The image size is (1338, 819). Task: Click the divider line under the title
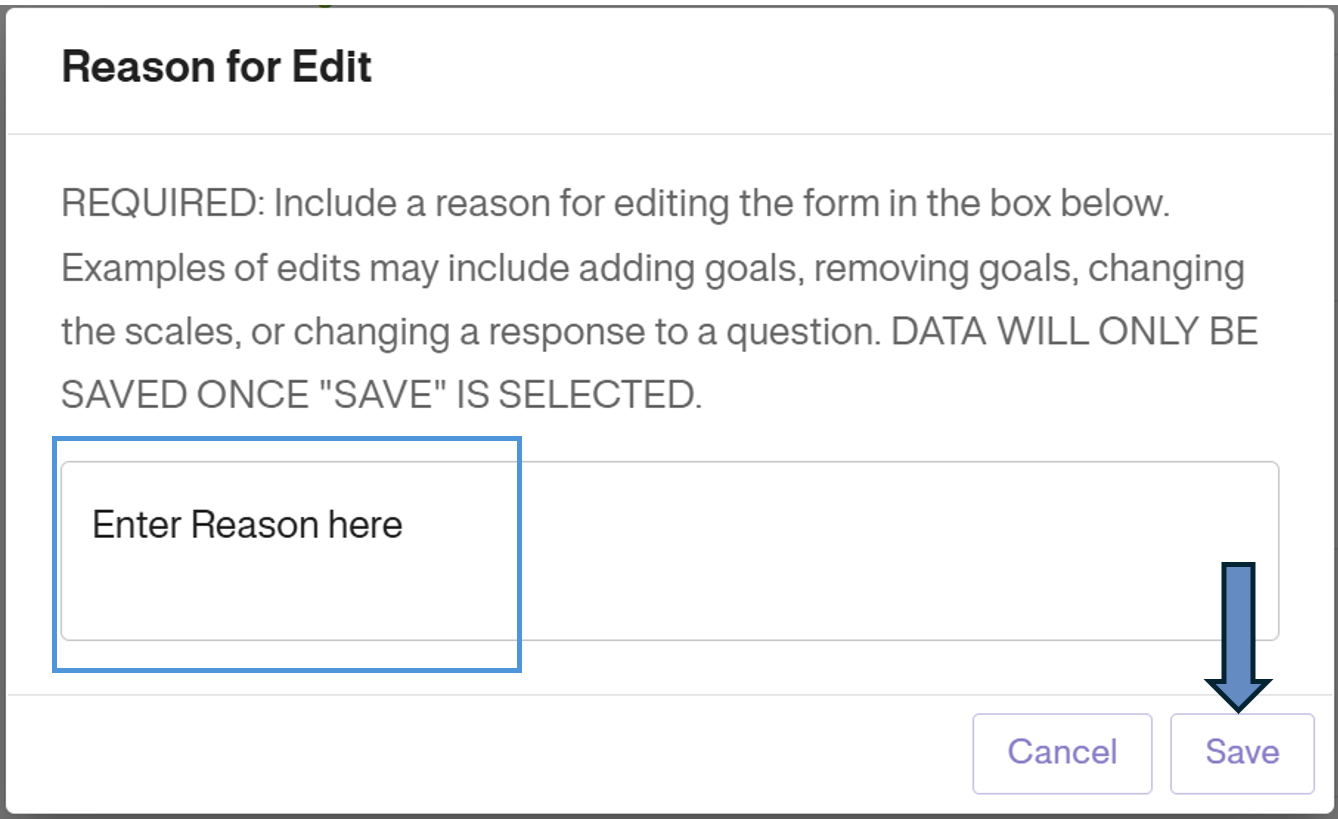click(x=660, y=128)
